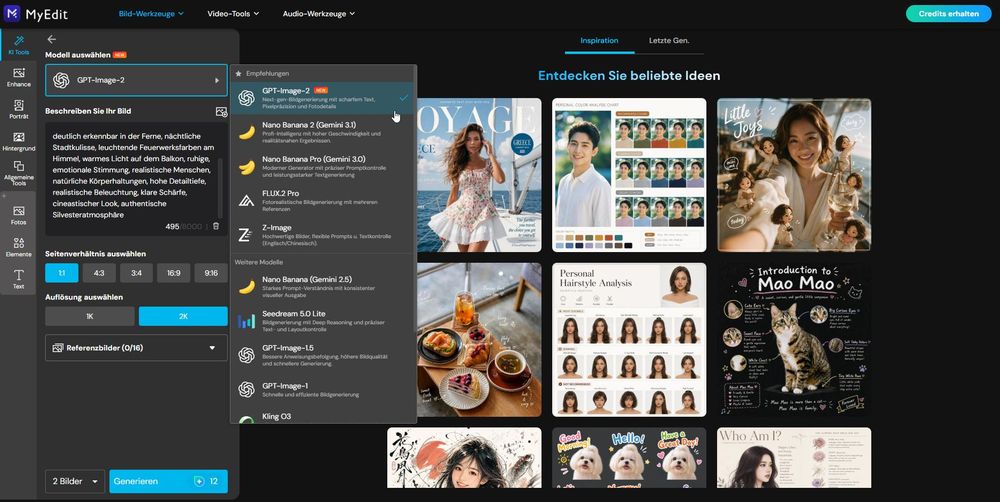The width and height of the screenshot is (1000, 502).
Task: Select Nano Banana Pro (Gemini 3.0) model
Action: pyautogui.click(x=323, y=167)
